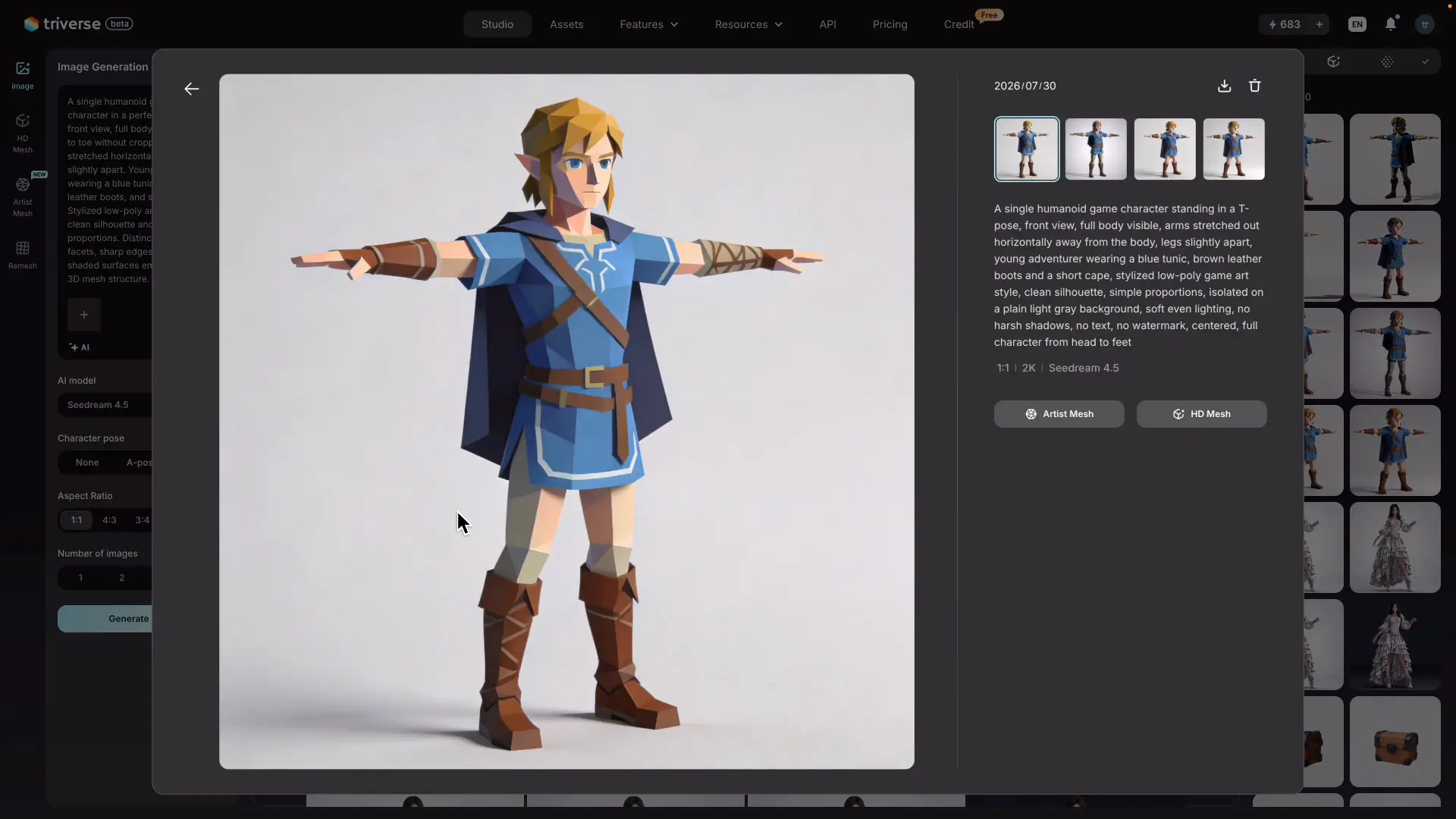Screen dimensions: 1456x819
Task: Open the user avatar menu
Action: click(1425, 24)
